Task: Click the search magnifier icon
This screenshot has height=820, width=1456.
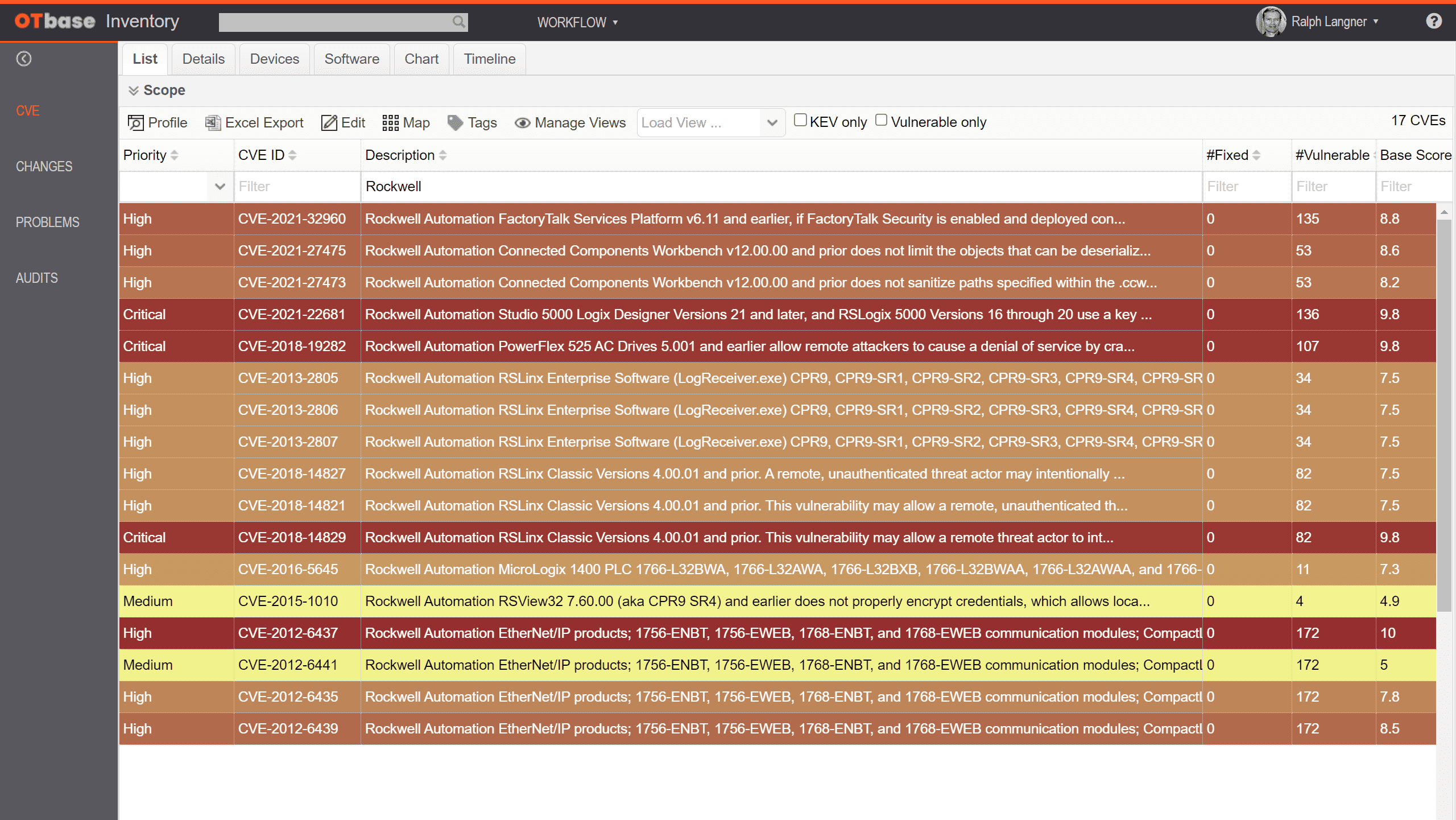Action: pyautogui.click(x=458, y=22)
